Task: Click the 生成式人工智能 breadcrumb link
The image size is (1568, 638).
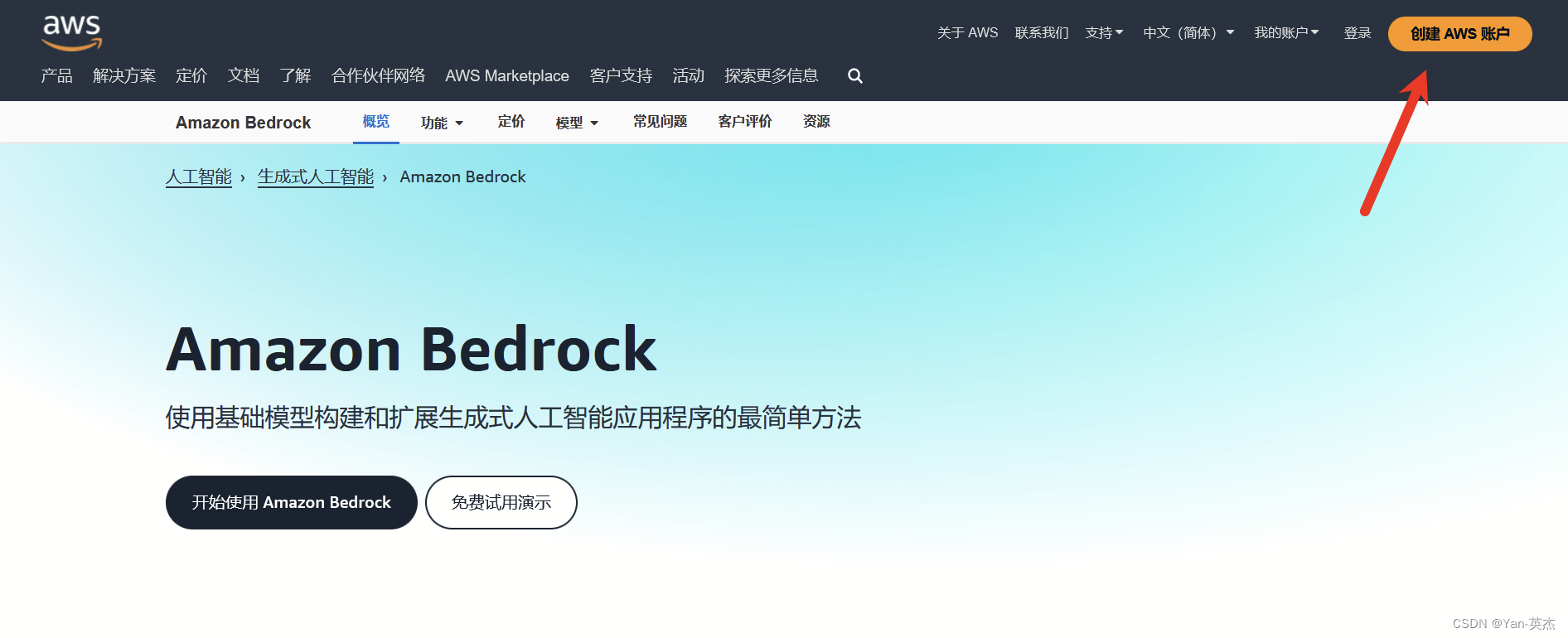Action: tap(316, 177)
